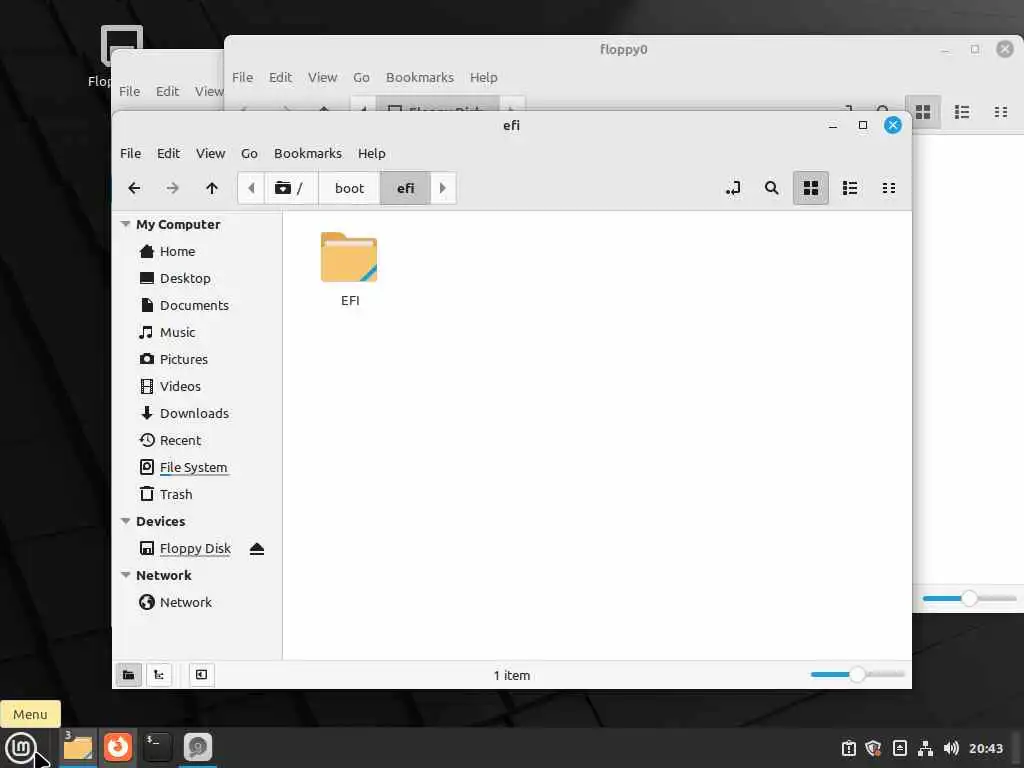The image size is (1024, 768).
Task: Open the clock showing 20:43
Action: click(986, 748)
